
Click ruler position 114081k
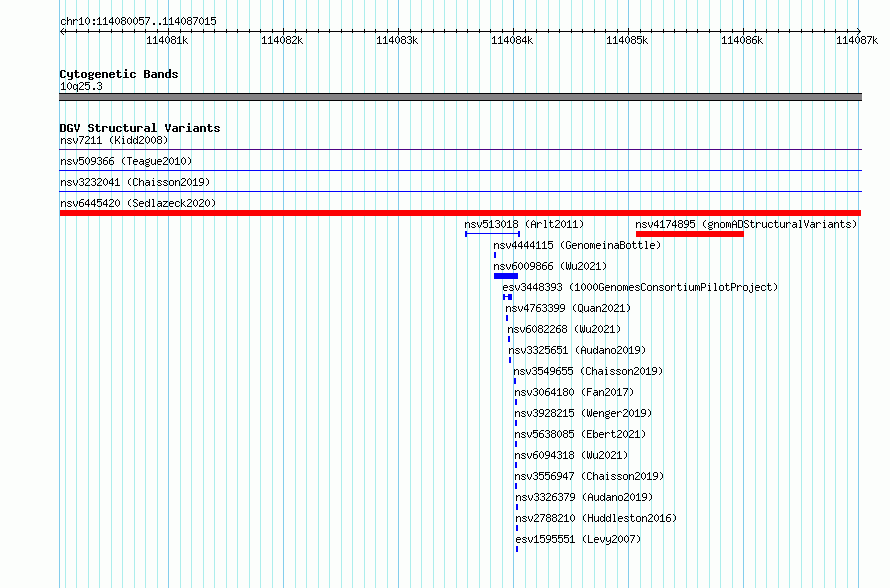point(167,40)
